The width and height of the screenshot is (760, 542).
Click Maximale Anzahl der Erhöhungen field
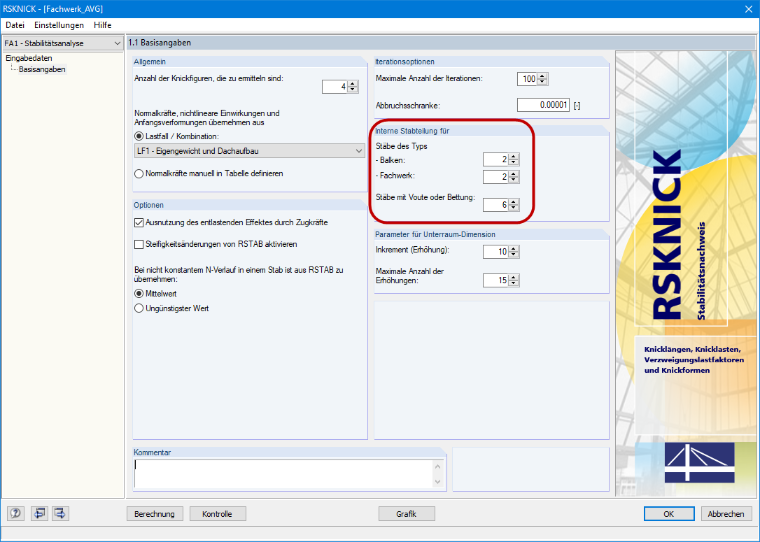[496, 280]
